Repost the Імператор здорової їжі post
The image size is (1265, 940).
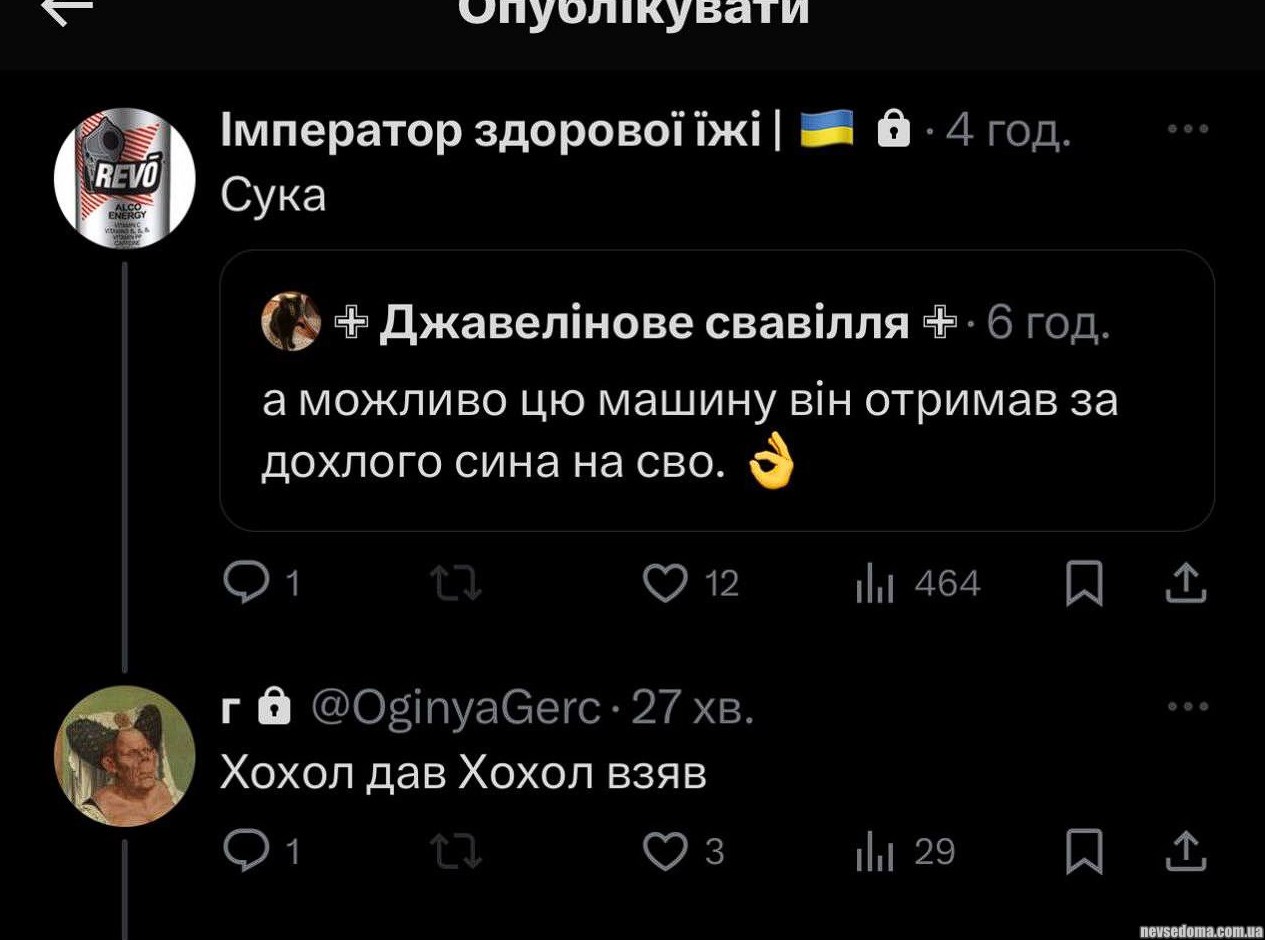click(x=456, y=584)
